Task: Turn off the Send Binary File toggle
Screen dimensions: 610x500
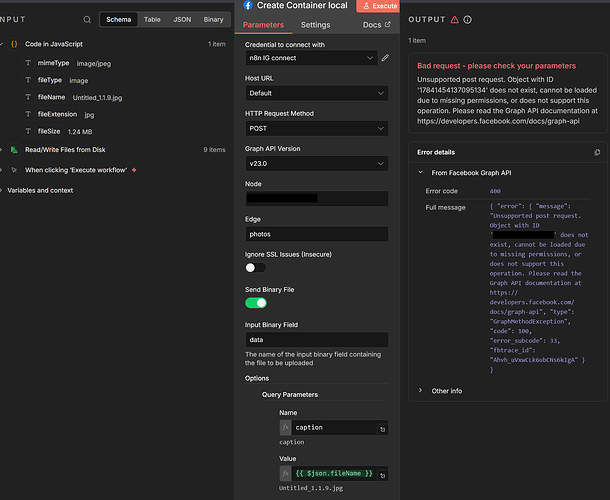Action: pos(255,303)
